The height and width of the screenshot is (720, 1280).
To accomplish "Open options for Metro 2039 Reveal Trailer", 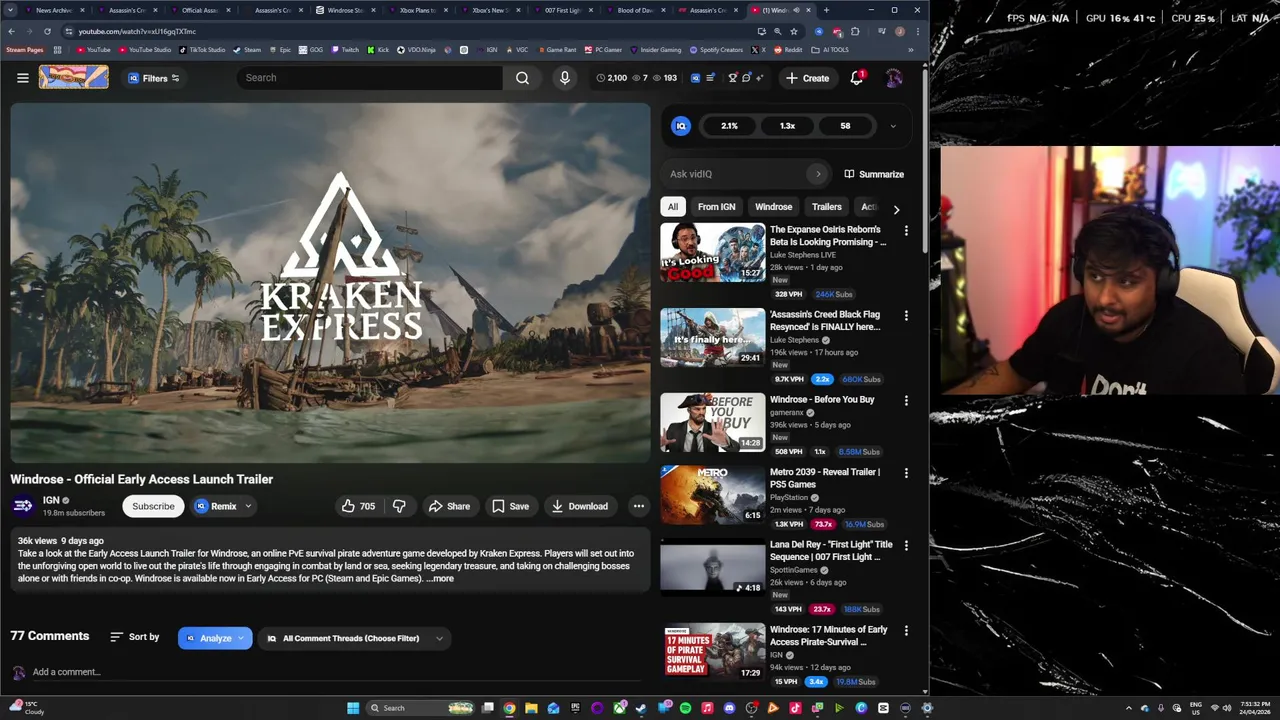I will click(906, 473).
